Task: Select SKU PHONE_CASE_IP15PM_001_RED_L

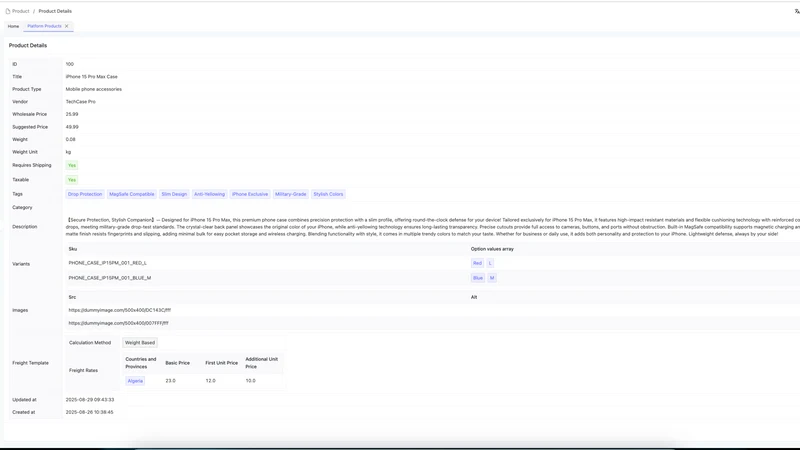Action: click(x=108, y=263)
